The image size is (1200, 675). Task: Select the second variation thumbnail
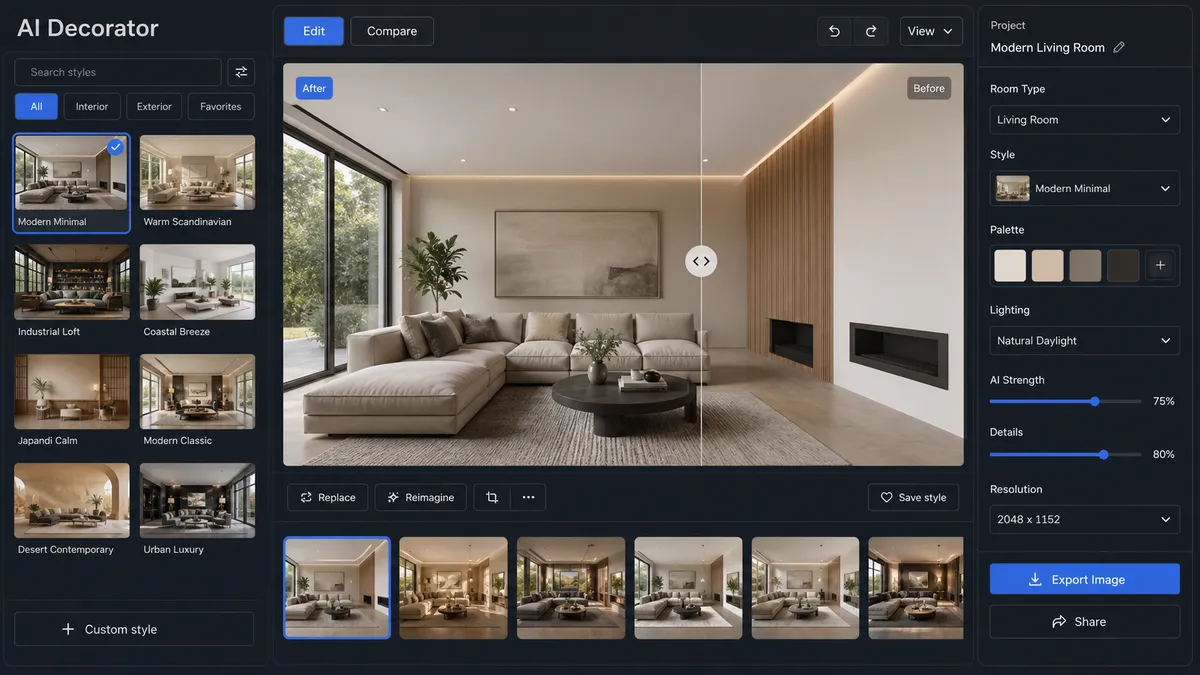pos(454,588)
